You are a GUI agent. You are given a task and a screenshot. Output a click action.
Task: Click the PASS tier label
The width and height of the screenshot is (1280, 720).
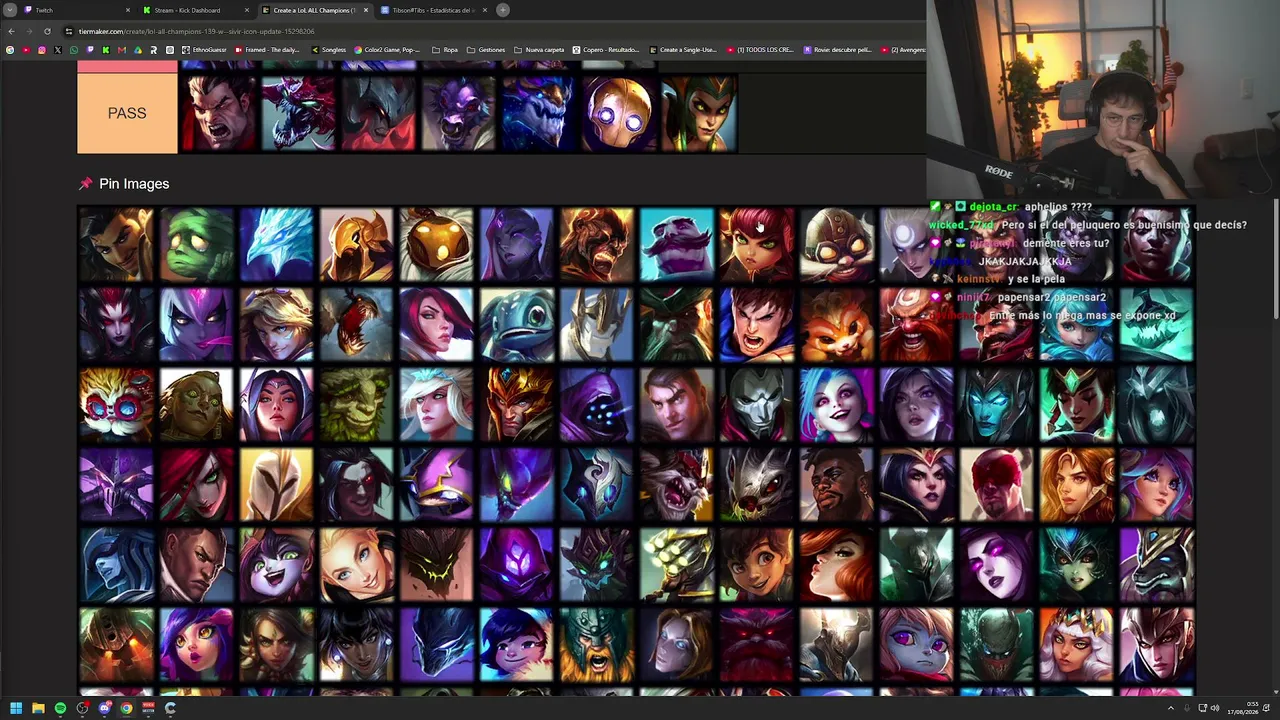(127, 113)
